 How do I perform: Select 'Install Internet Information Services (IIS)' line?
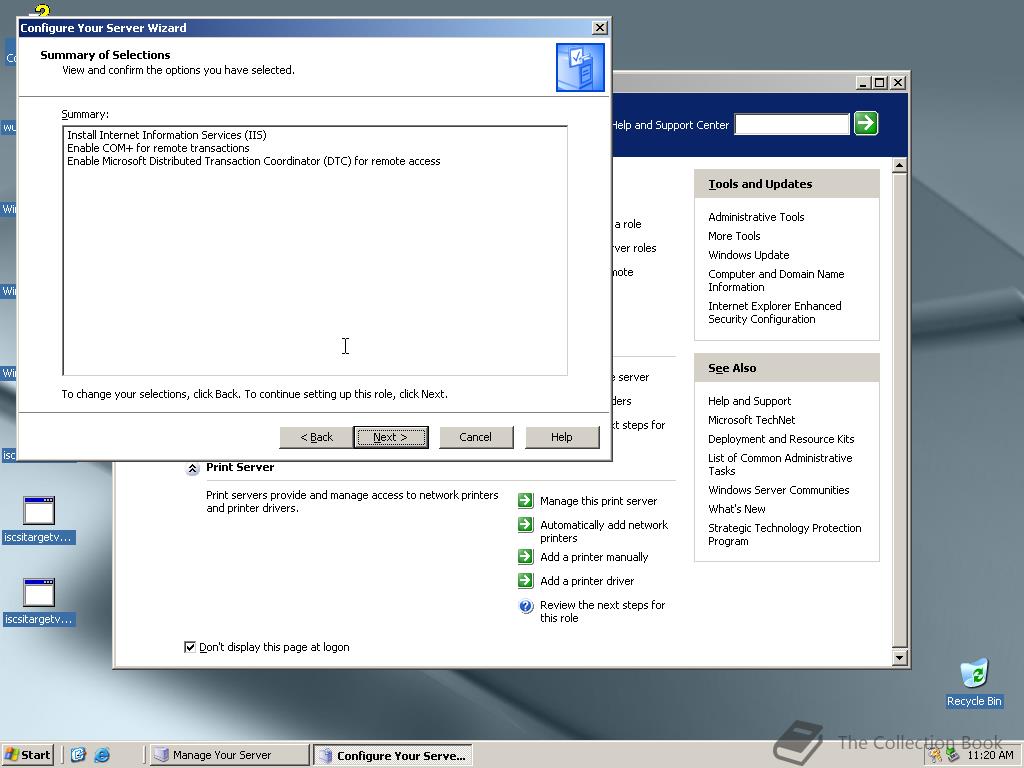(x=167, y=135)
